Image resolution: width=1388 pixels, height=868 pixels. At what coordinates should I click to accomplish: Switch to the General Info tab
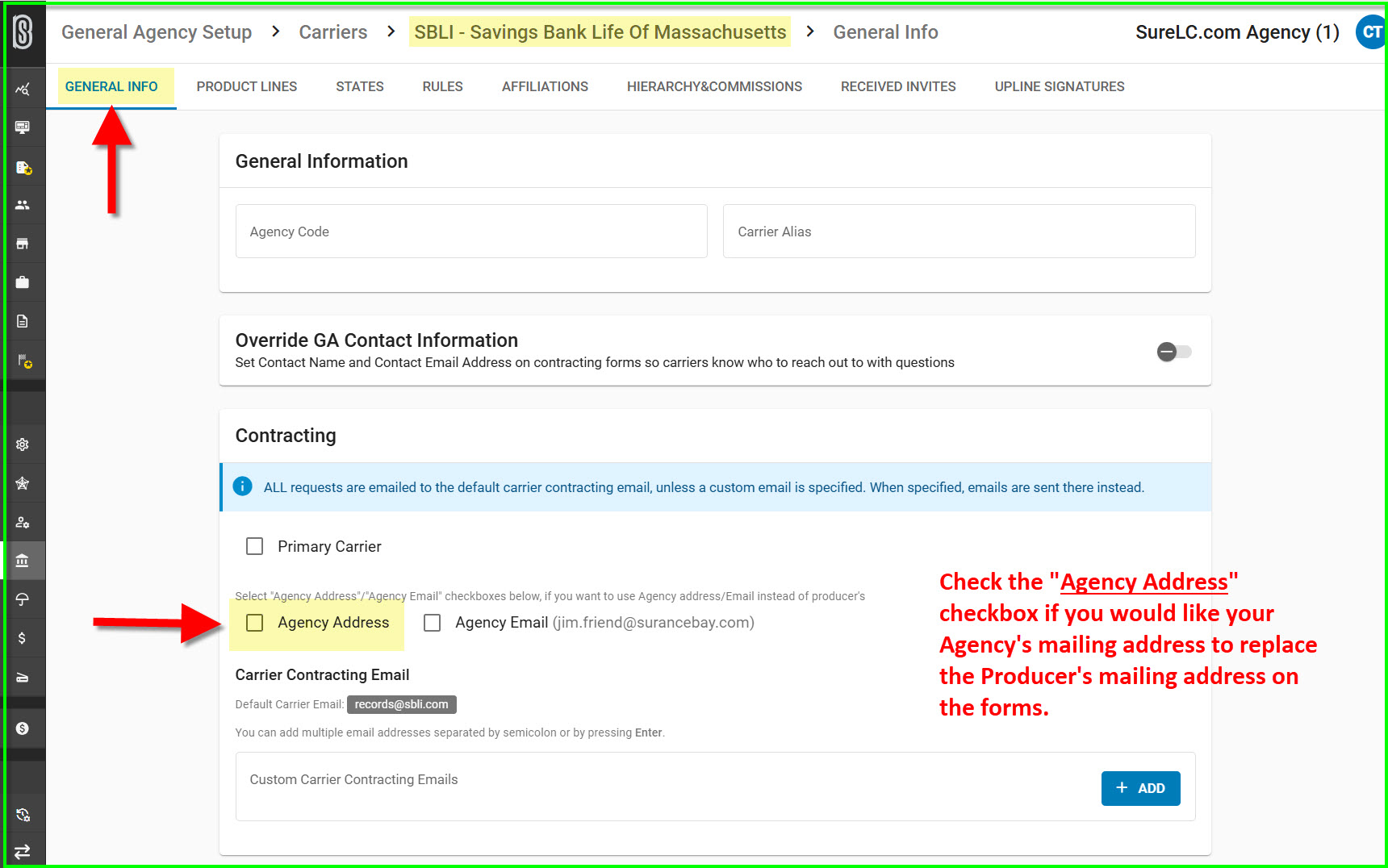(x=111, y=86)
